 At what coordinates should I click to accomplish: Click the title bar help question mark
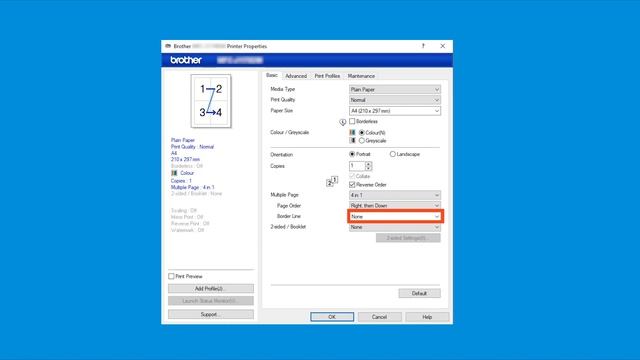click(x=423, y=46)
